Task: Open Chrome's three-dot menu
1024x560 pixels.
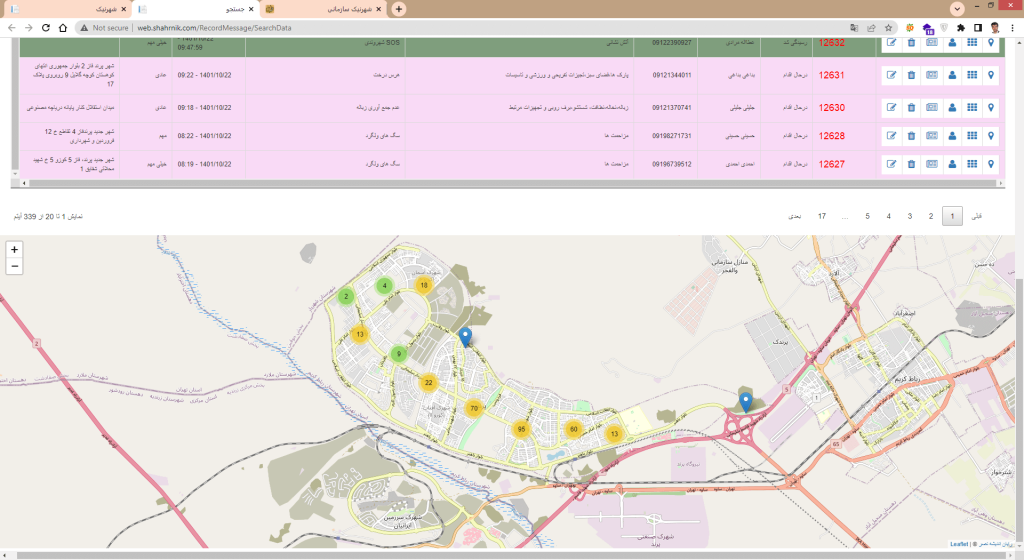Action: click(x=1012, y=28)
